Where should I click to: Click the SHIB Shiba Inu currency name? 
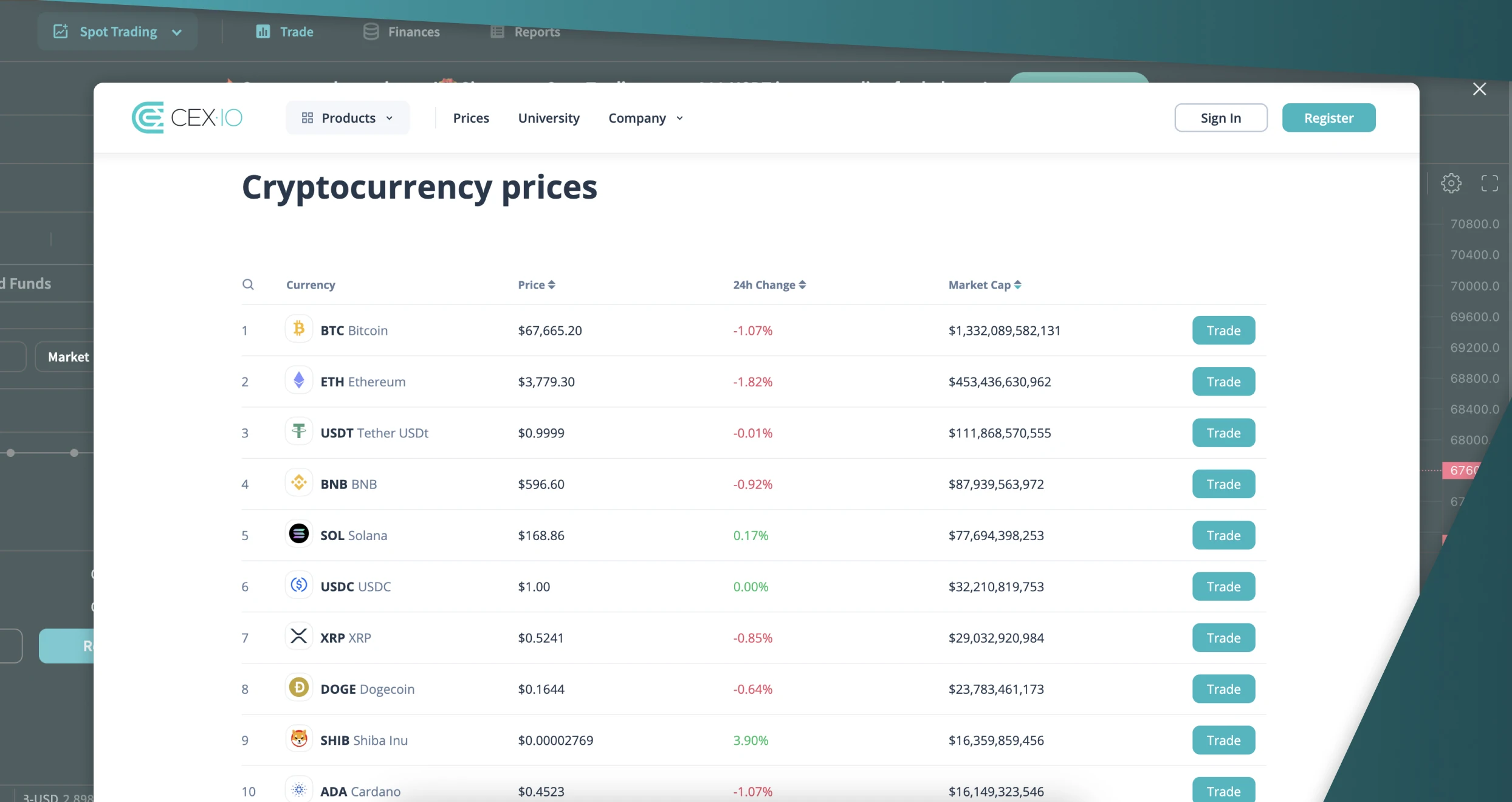(x=364, y=740)
